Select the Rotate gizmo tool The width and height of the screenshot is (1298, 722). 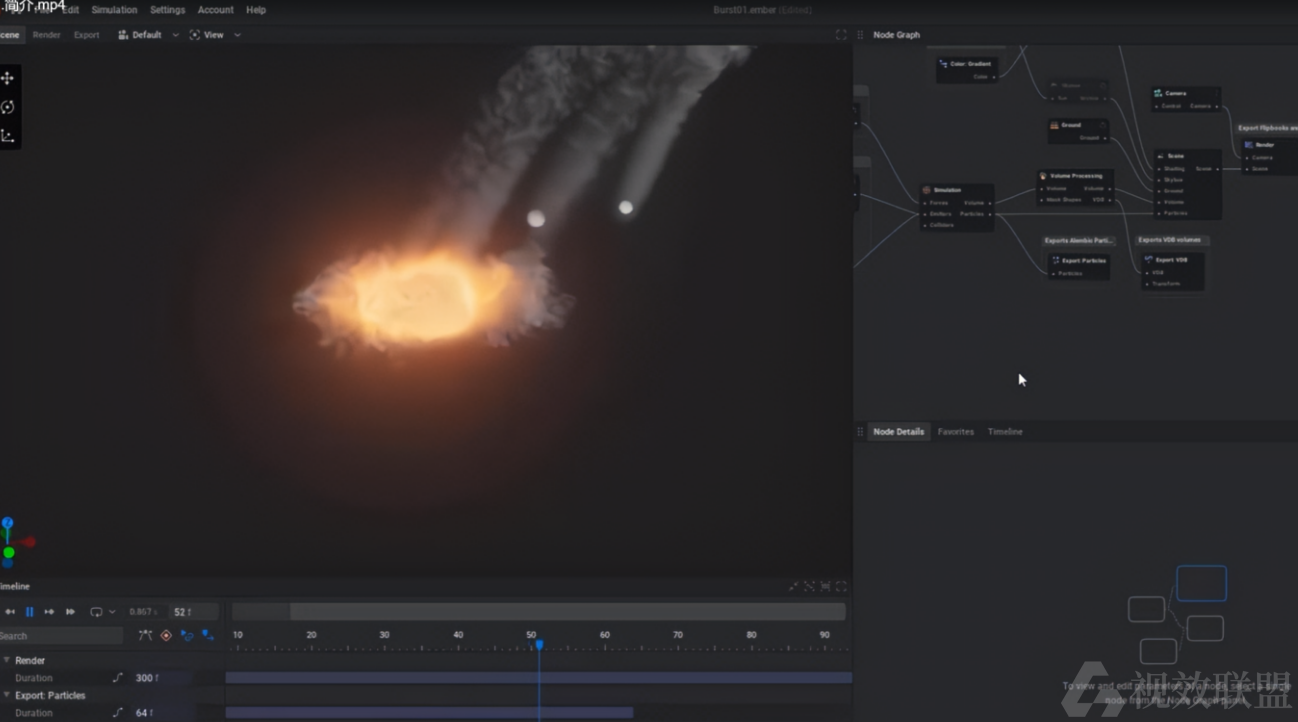tap(8, 107)
